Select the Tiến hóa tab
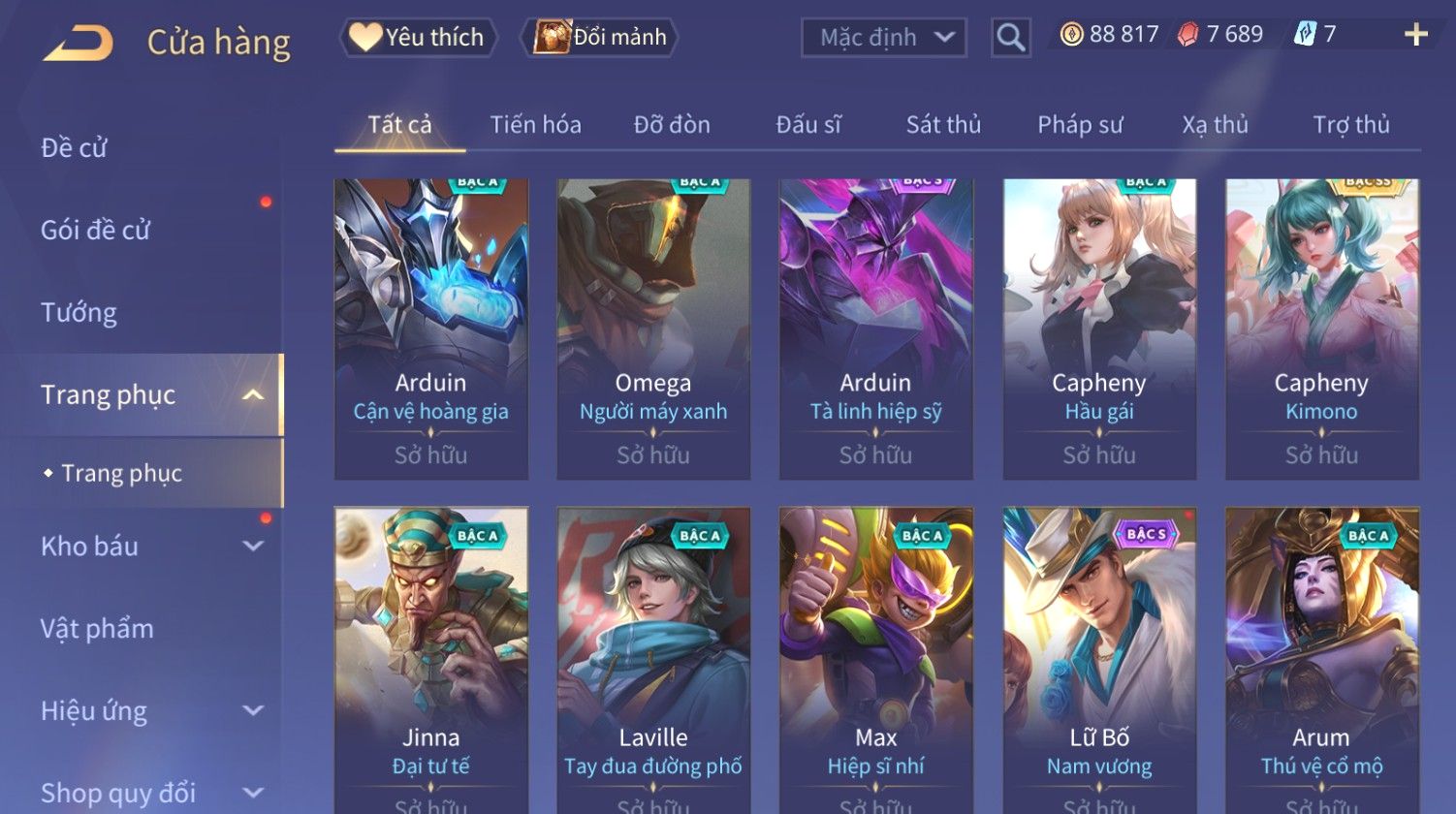The image size is (1456, 814). [535, 124]
